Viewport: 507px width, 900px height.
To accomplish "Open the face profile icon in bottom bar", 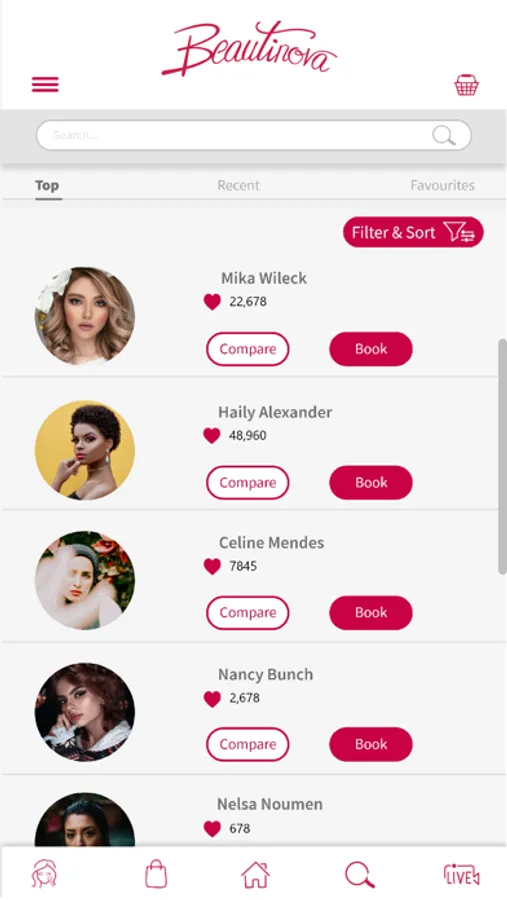I will coord(44,874).
